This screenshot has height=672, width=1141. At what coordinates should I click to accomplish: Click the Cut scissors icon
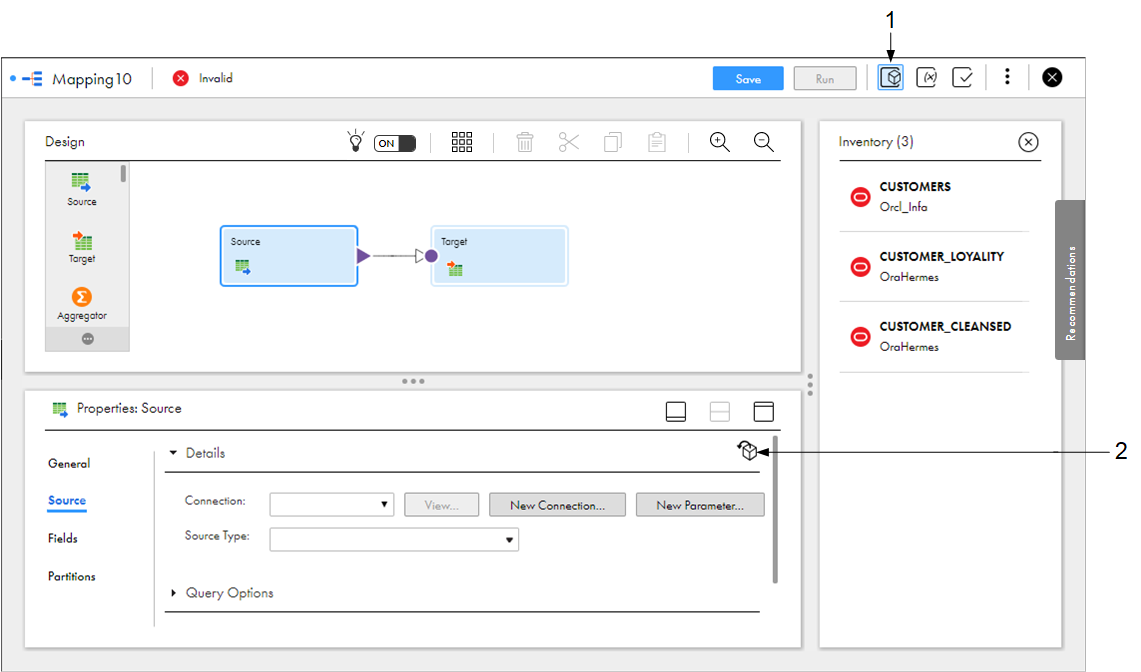568,142
